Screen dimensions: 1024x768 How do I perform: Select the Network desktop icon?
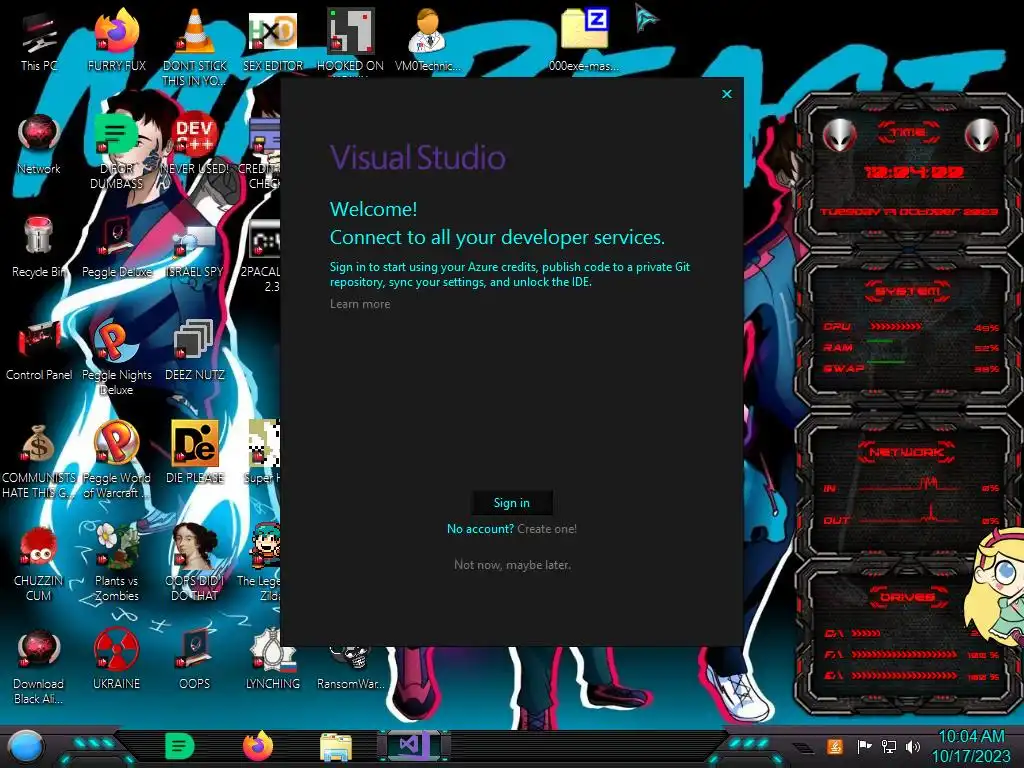(x=39, y=144)
